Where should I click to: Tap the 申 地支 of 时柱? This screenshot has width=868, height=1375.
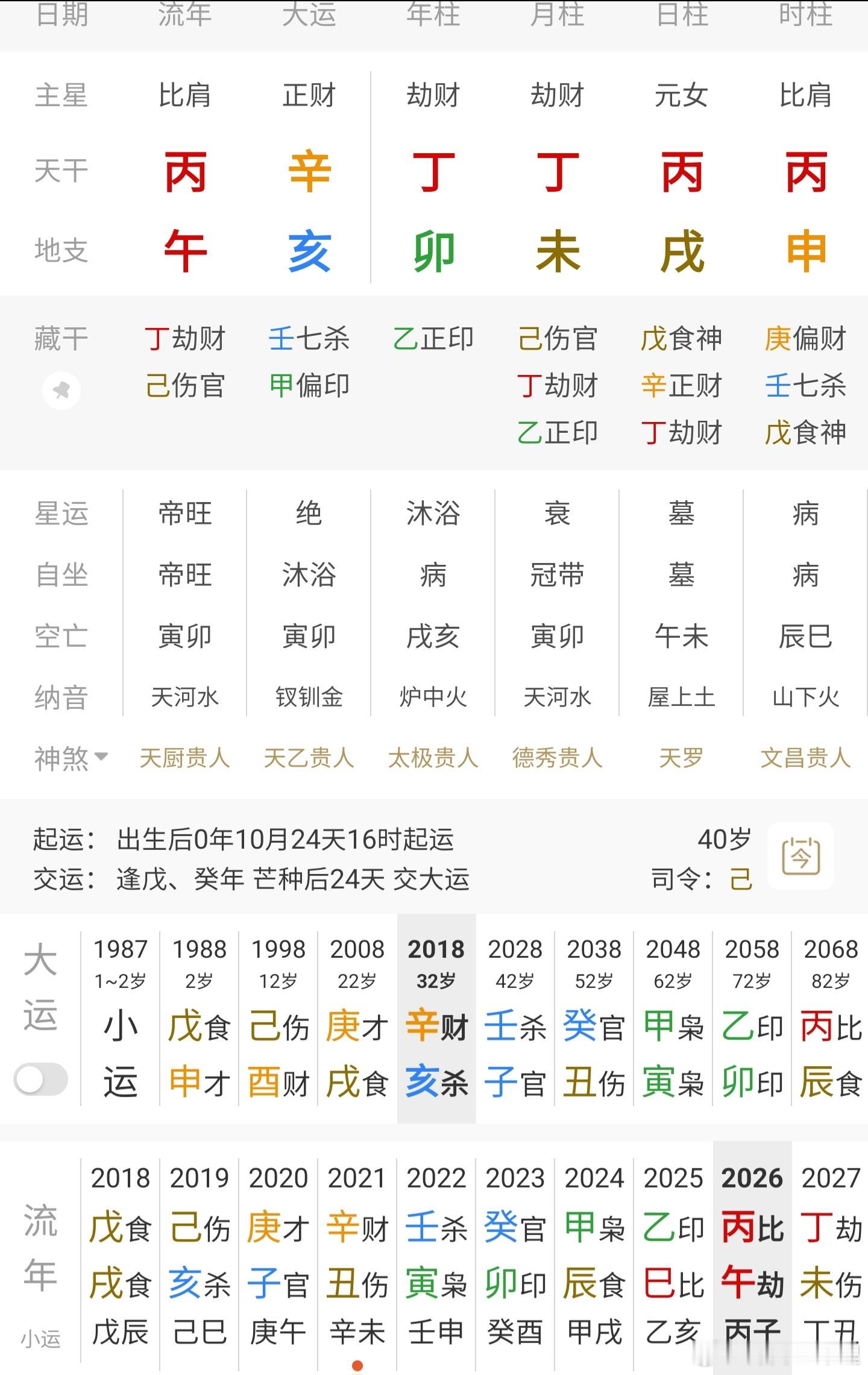tap(807, 251)
